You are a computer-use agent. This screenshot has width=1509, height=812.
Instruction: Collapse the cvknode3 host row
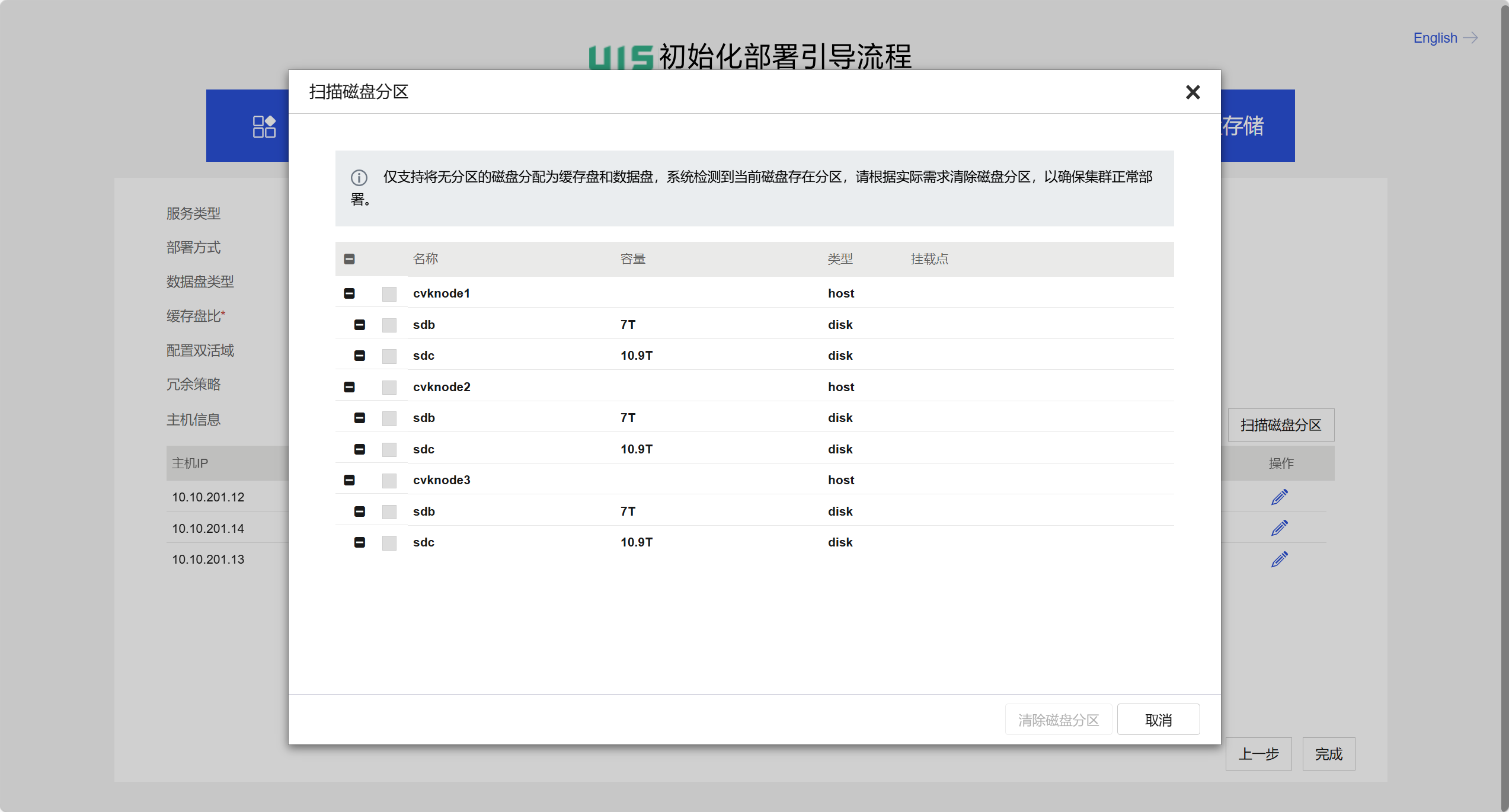(349, 480)
